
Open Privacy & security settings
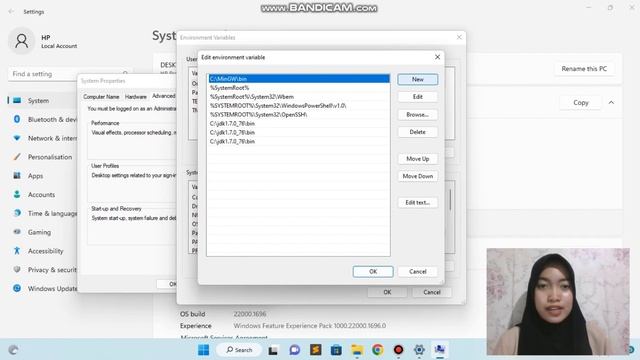(x=43, y=270)
